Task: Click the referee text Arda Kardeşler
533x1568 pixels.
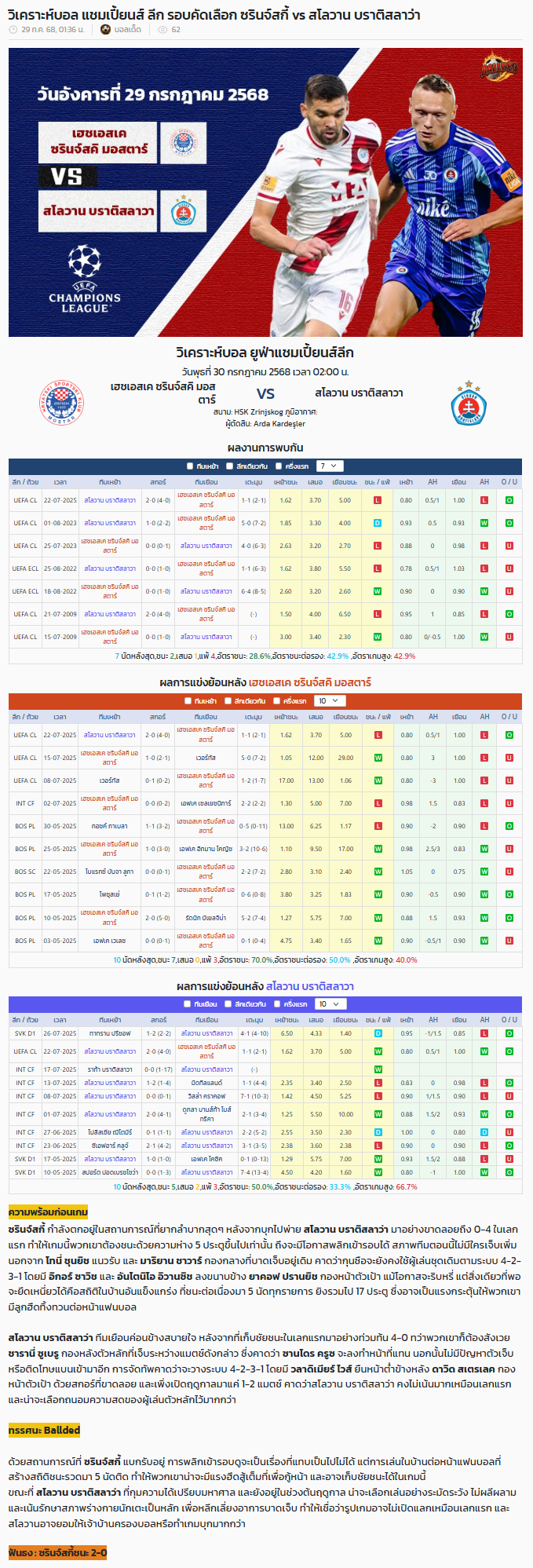Action: pyautogui.click(x=279, y=424)
